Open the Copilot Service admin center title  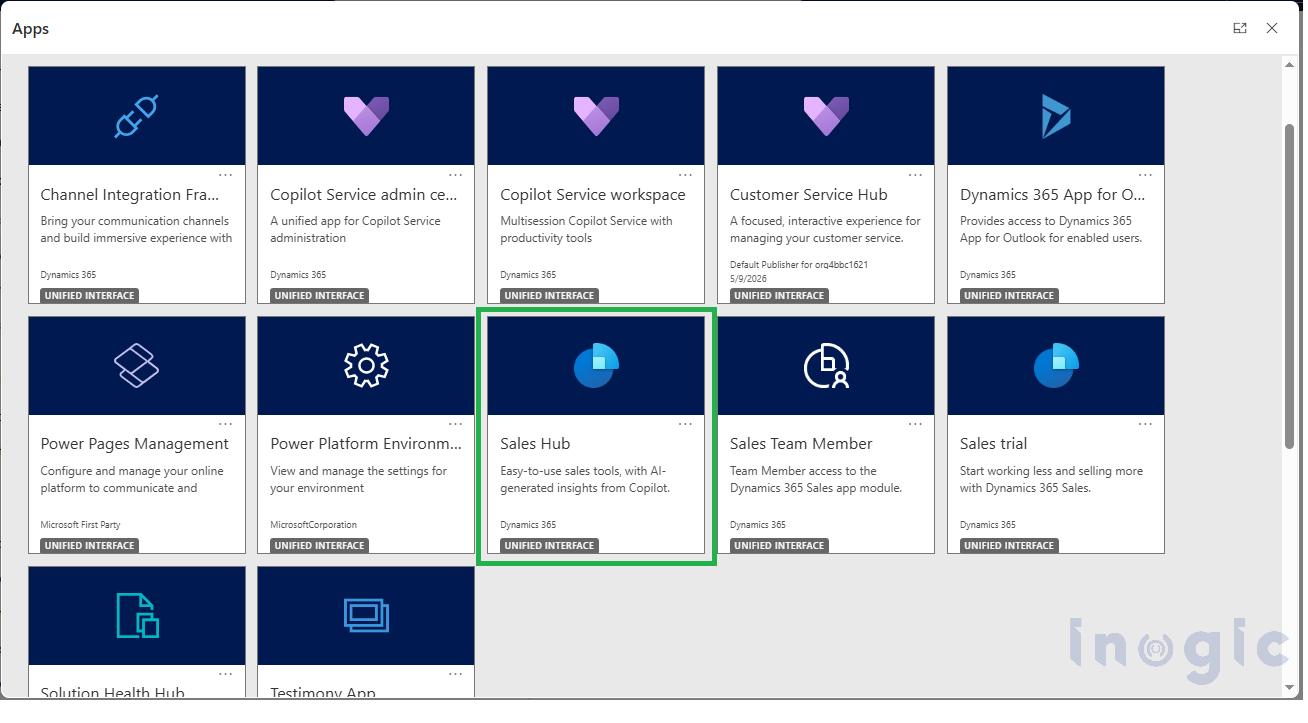(x=364, y=195)
